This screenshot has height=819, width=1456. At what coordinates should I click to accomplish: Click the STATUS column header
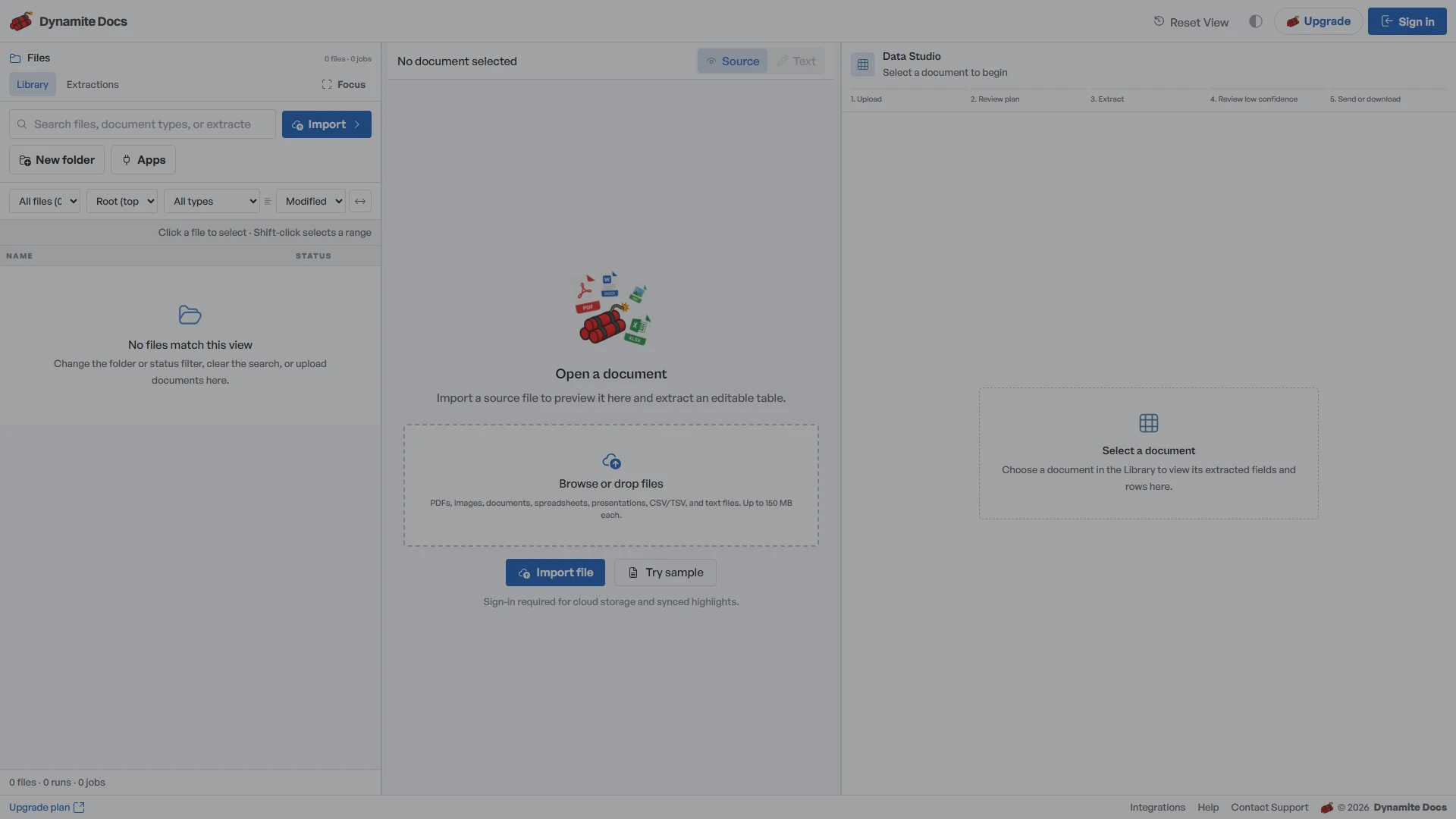coord(313,256)
